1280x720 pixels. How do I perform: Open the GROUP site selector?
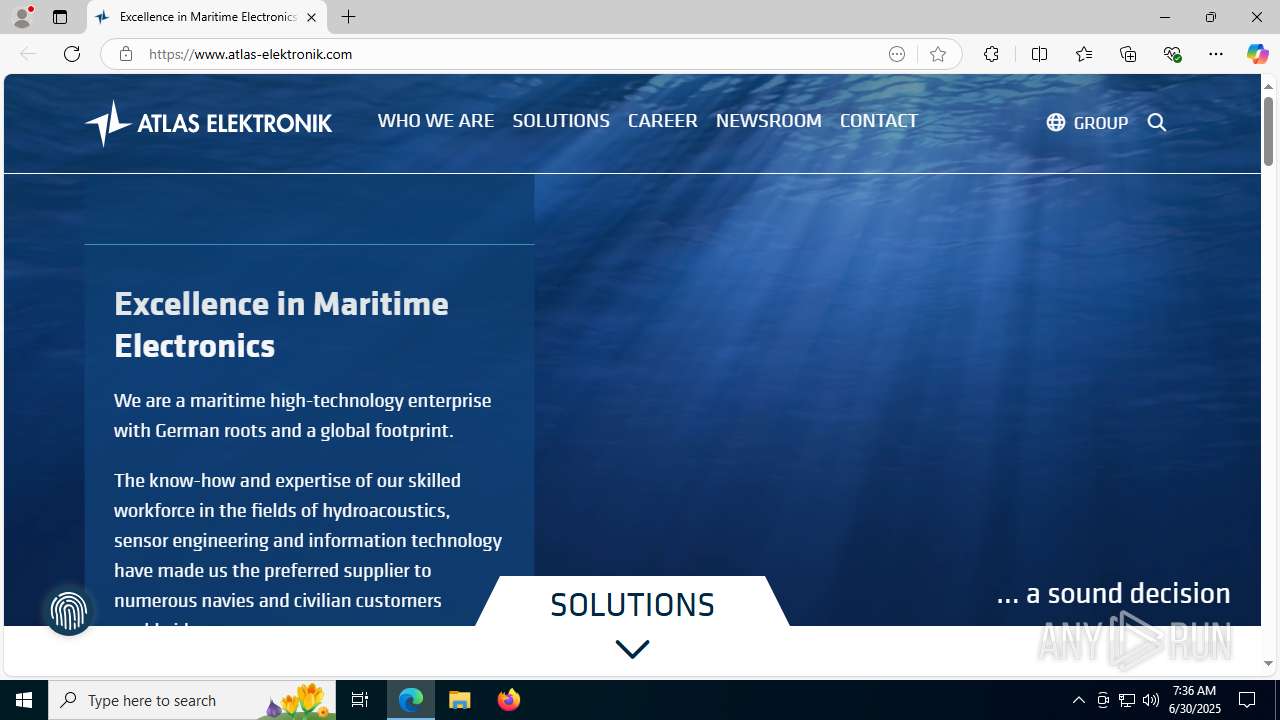tap(1087, 122)
